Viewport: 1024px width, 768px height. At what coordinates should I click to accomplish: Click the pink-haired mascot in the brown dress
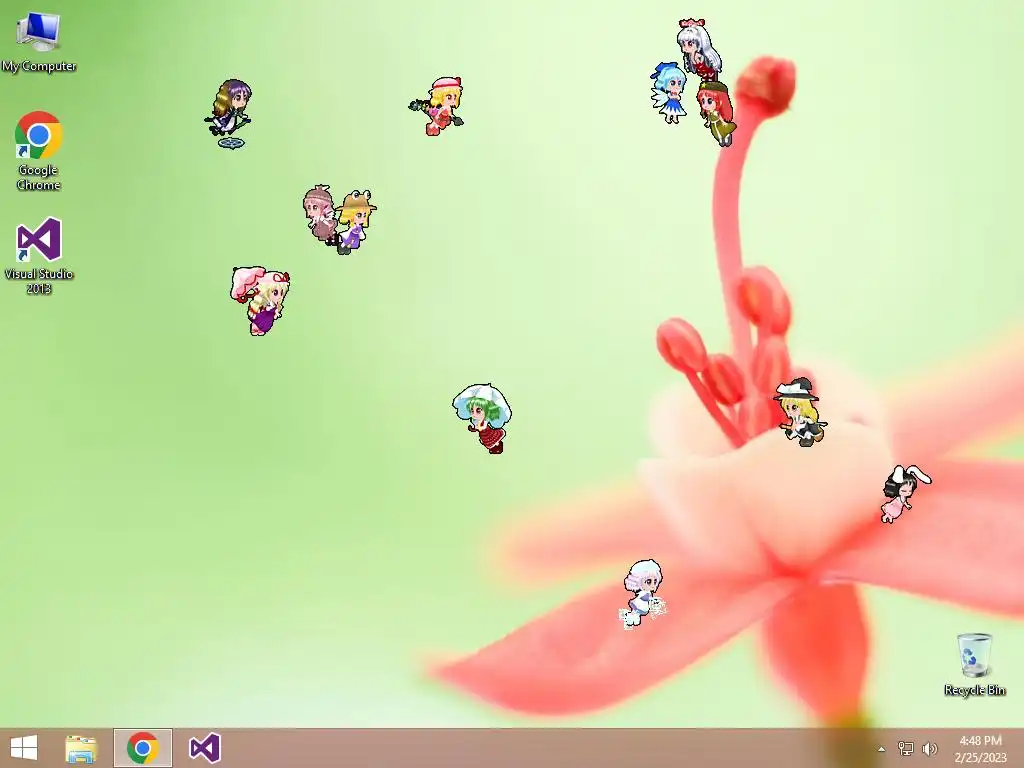click(319, 213)
